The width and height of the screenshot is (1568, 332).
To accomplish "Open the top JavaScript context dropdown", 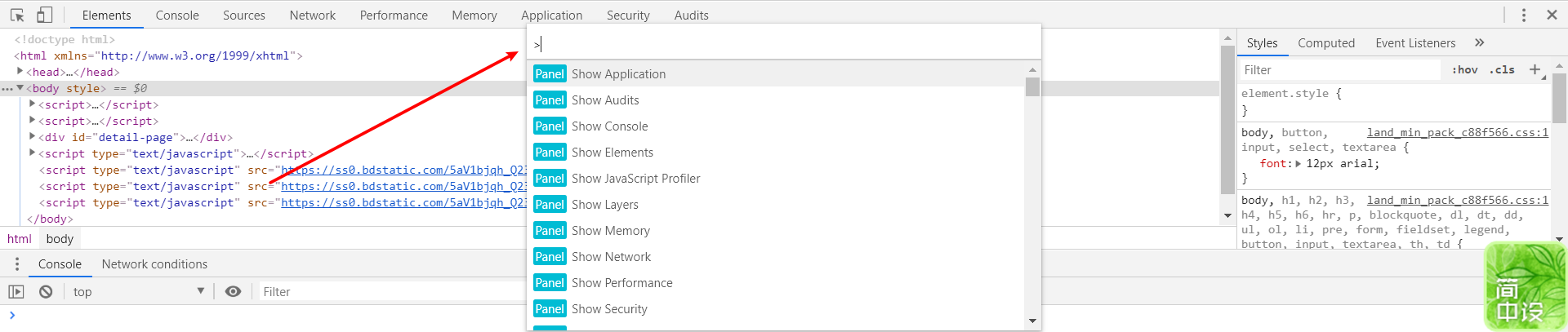I will click(139, 291).
